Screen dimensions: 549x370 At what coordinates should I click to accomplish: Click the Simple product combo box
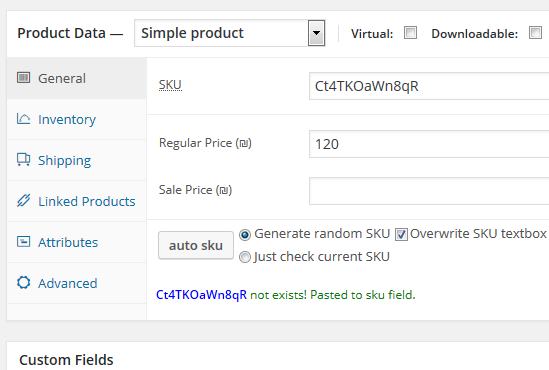click(230, 33)
